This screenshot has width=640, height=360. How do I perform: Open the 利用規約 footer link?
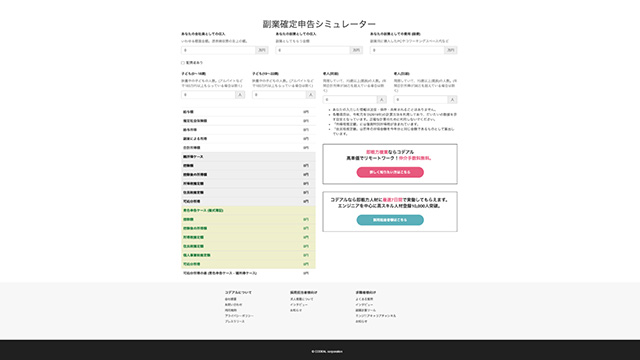(x=231, y=310)
